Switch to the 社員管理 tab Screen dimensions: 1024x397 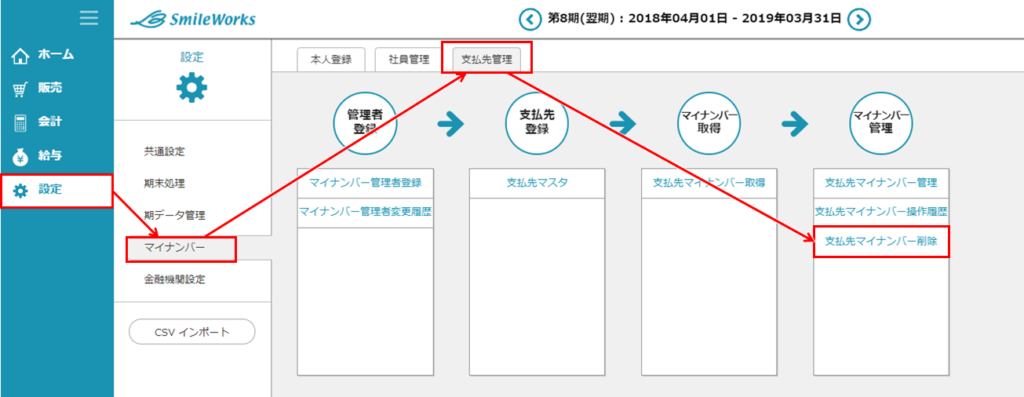(x=409, y=59)
